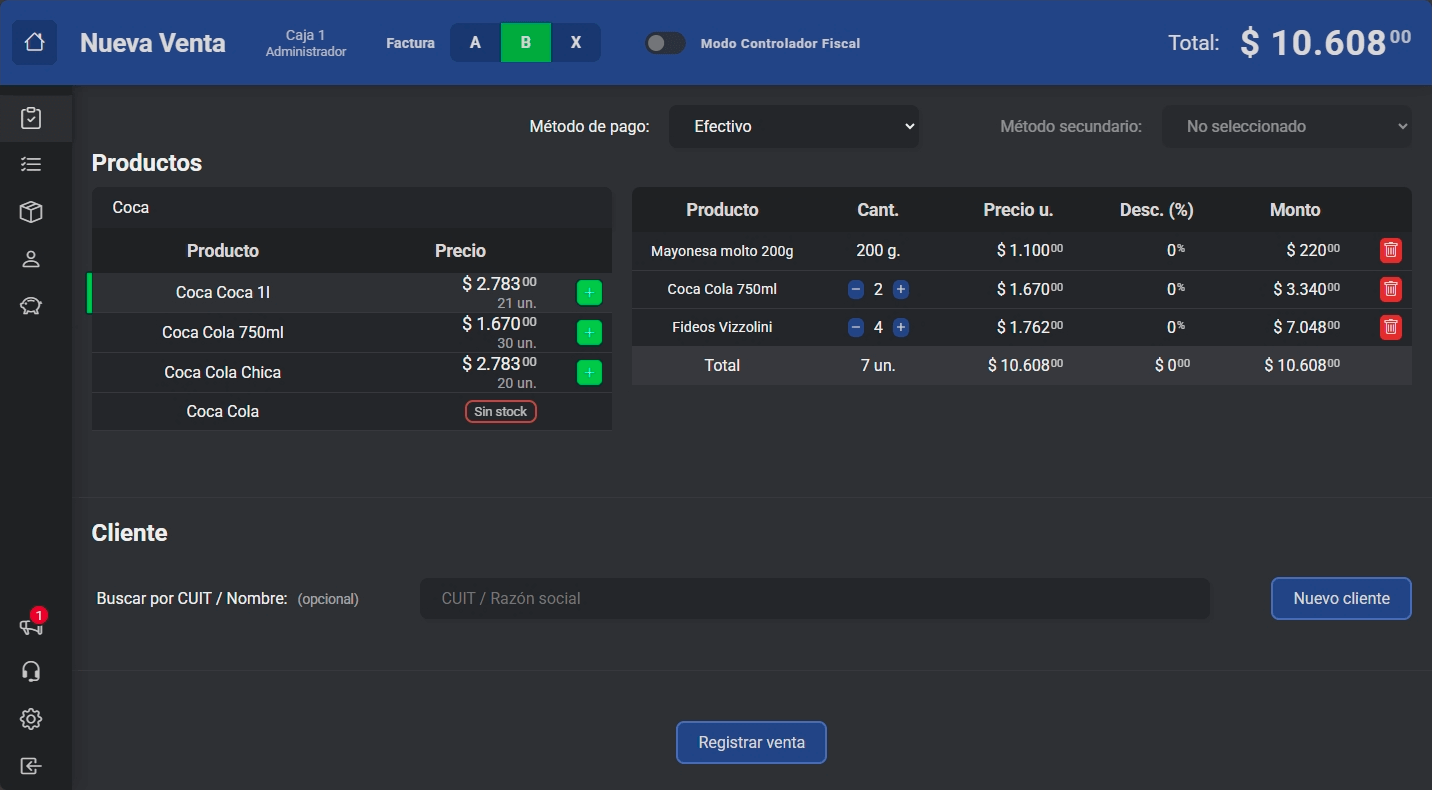
Task: Add Coca Cola Chica to the sale
Action: 589,373
